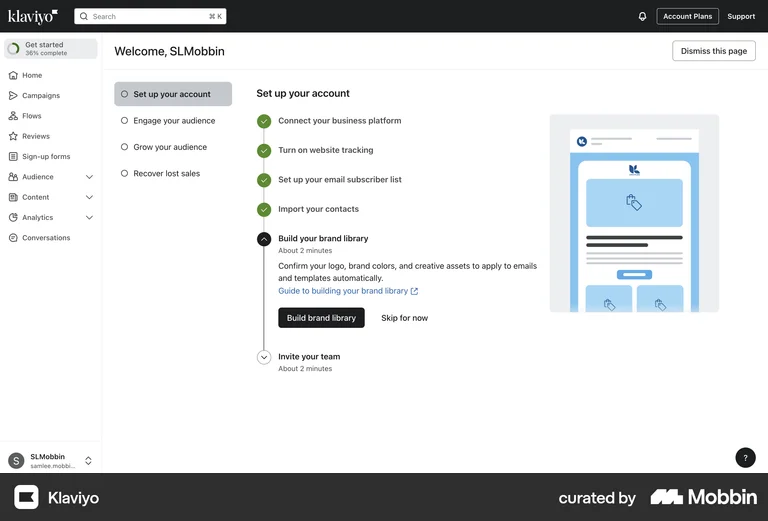The image size is (768, 521).
Task: Click the Campaigns paper-plane icon
Action: click(13, 95)
